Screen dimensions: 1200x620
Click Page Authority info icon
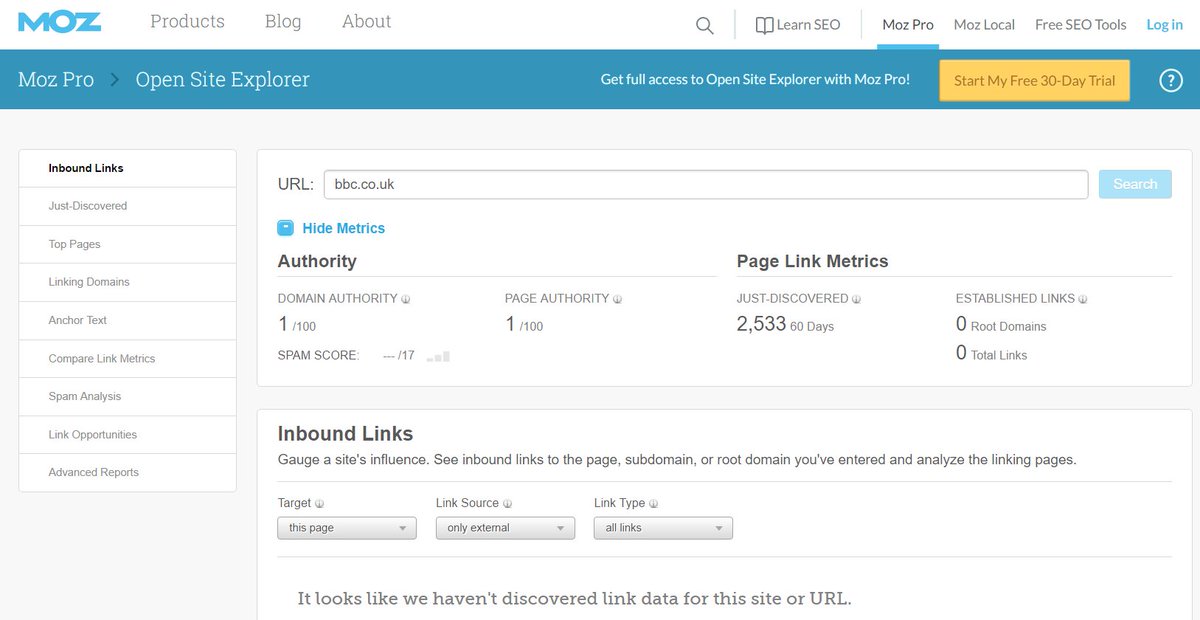pyautogui.click(x=618, y=299)
